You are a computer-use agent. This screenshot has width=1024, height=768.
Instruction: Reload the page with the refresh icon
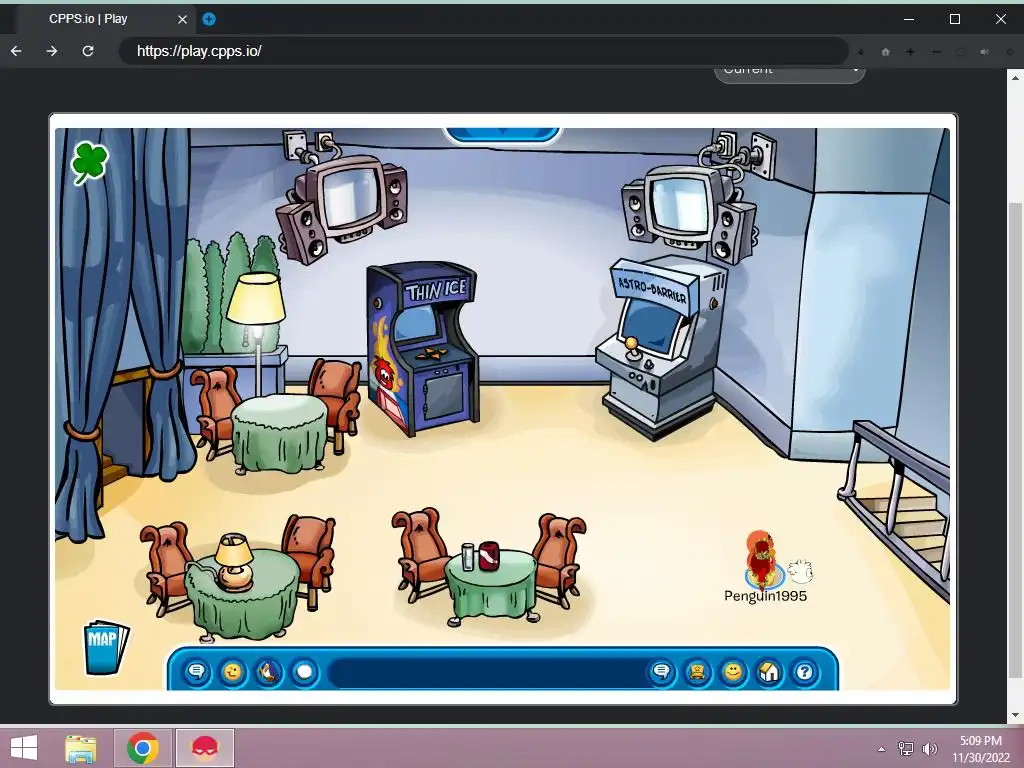[x=88, y=51]
